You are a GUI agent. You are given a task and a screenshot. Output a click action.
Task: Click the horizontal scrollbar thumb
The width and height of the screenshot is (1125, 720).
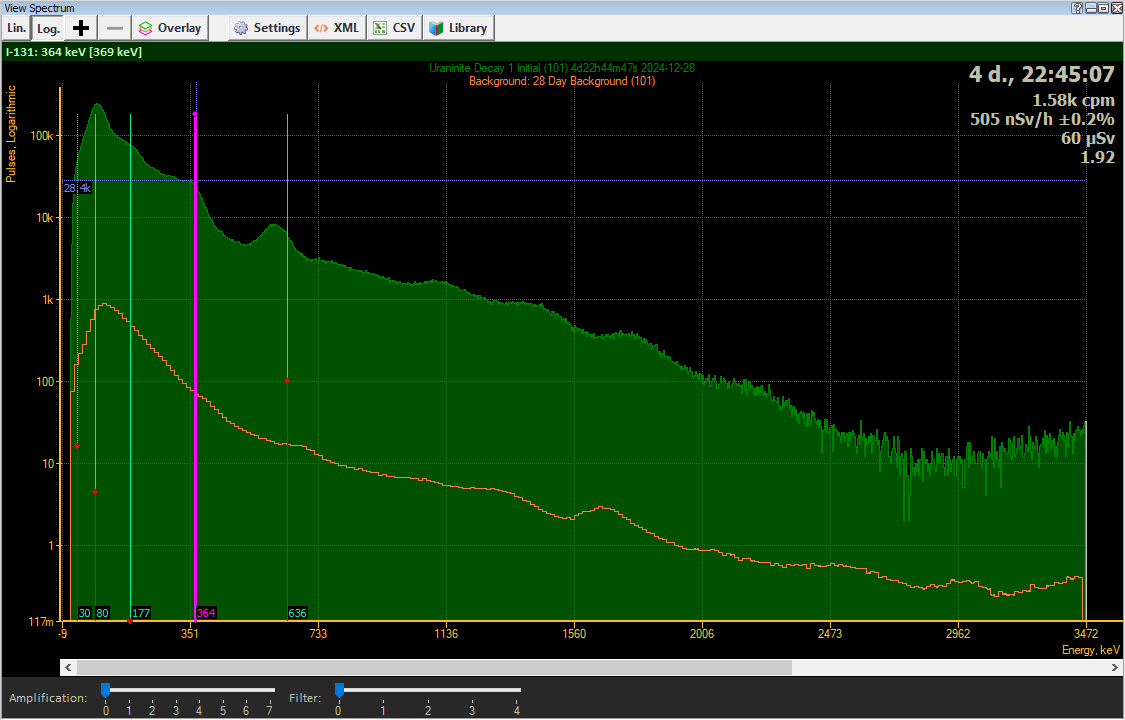pos(432,667)
